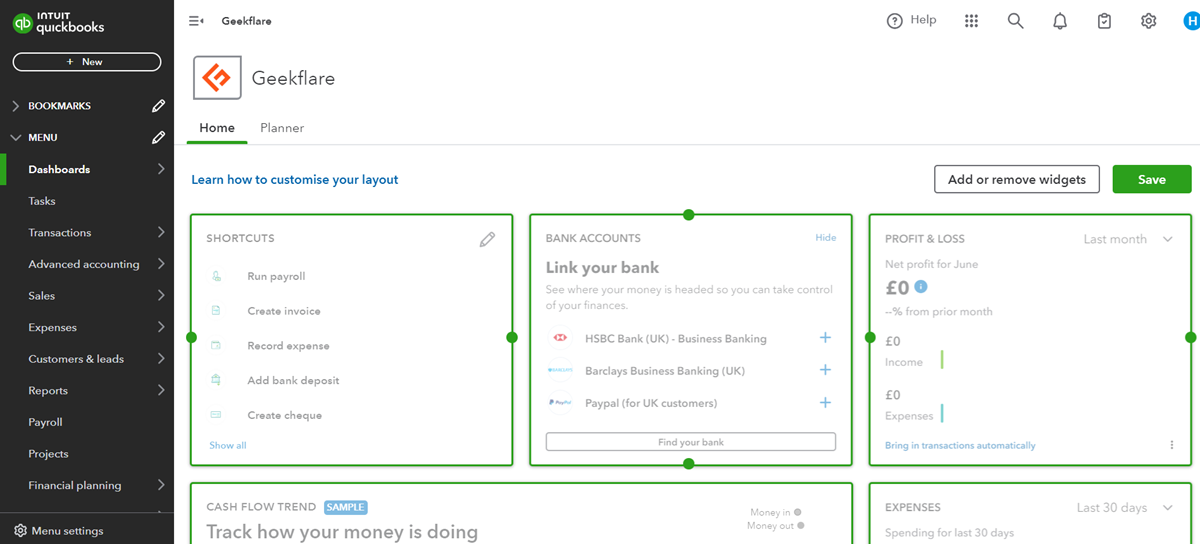This screenshot has width=1200, height=544.
Task: Open the Last 30 days dropdown
Action: point(1124,508)
